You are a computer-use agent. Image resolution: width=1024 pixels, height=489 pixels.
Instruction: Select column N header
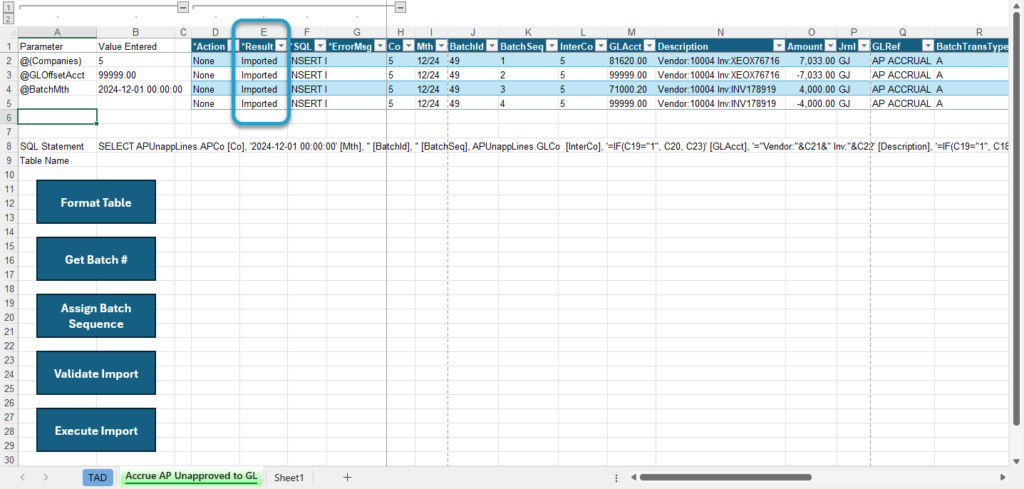coord(720,32)
